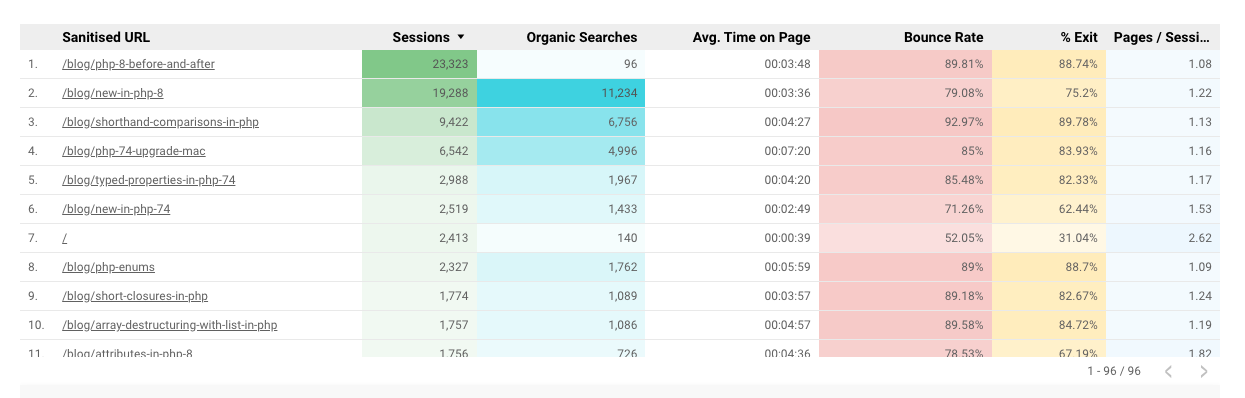The image size is (1245, 398).
Task: Select the Pages / Session column header
Action: (1161, 37)
